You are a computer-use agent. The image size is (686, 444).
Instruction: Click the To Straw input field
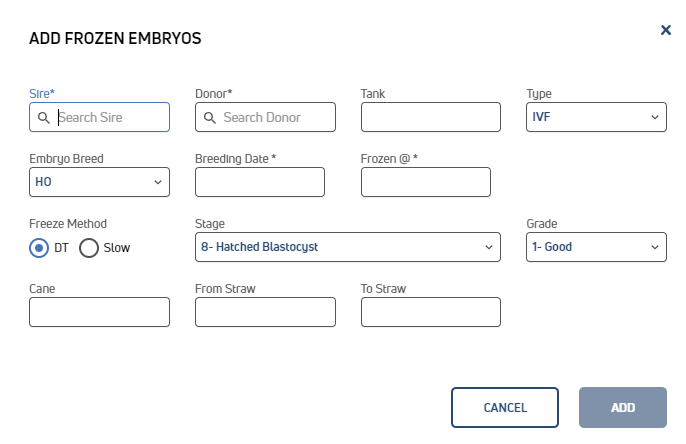click(x=430, y=312)
